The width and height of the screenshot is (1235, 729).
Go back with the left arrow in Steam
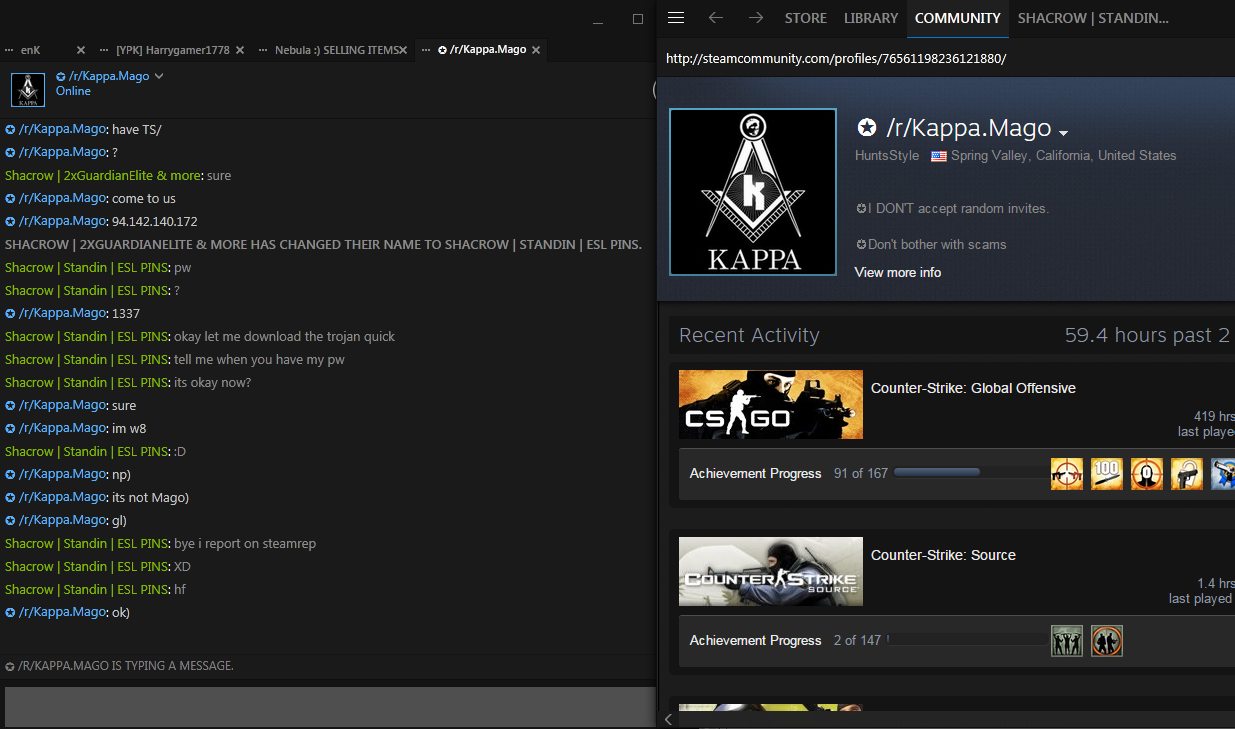[715, 18]
